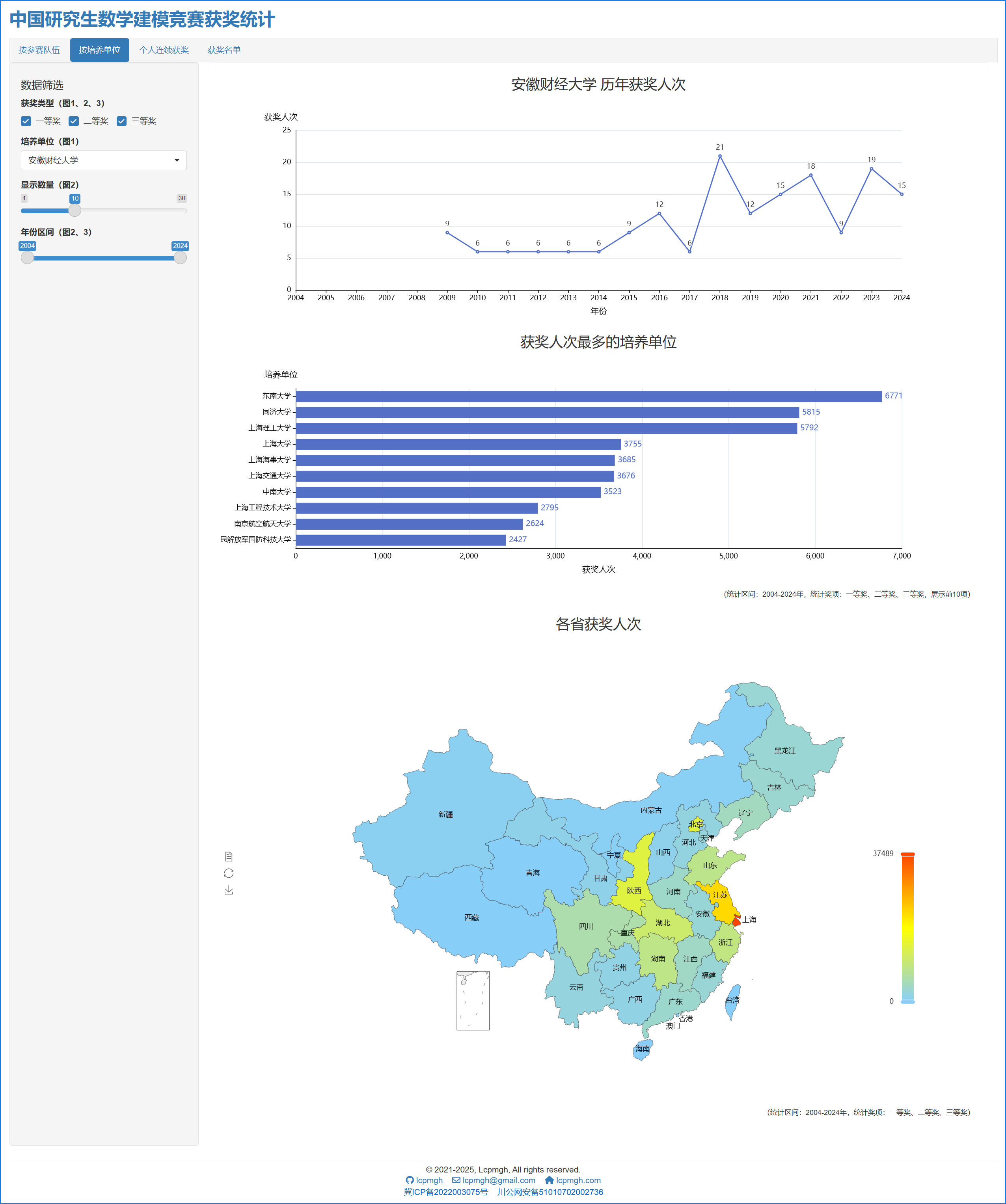Click the South China Sea inset box
Screen dimensions: 1006x1204
tap(473, 1001)
